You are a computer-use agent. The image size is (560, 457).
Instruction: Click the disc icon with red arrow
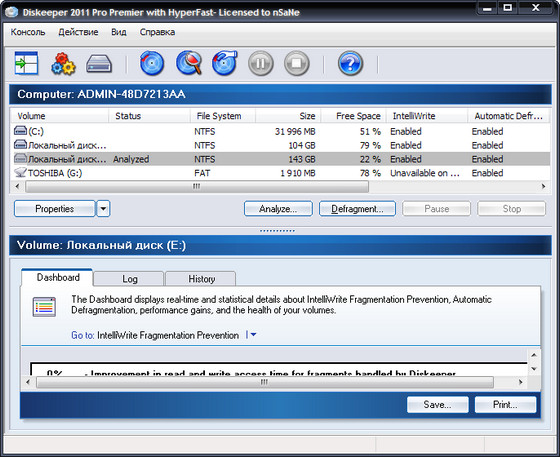[225, 63]
